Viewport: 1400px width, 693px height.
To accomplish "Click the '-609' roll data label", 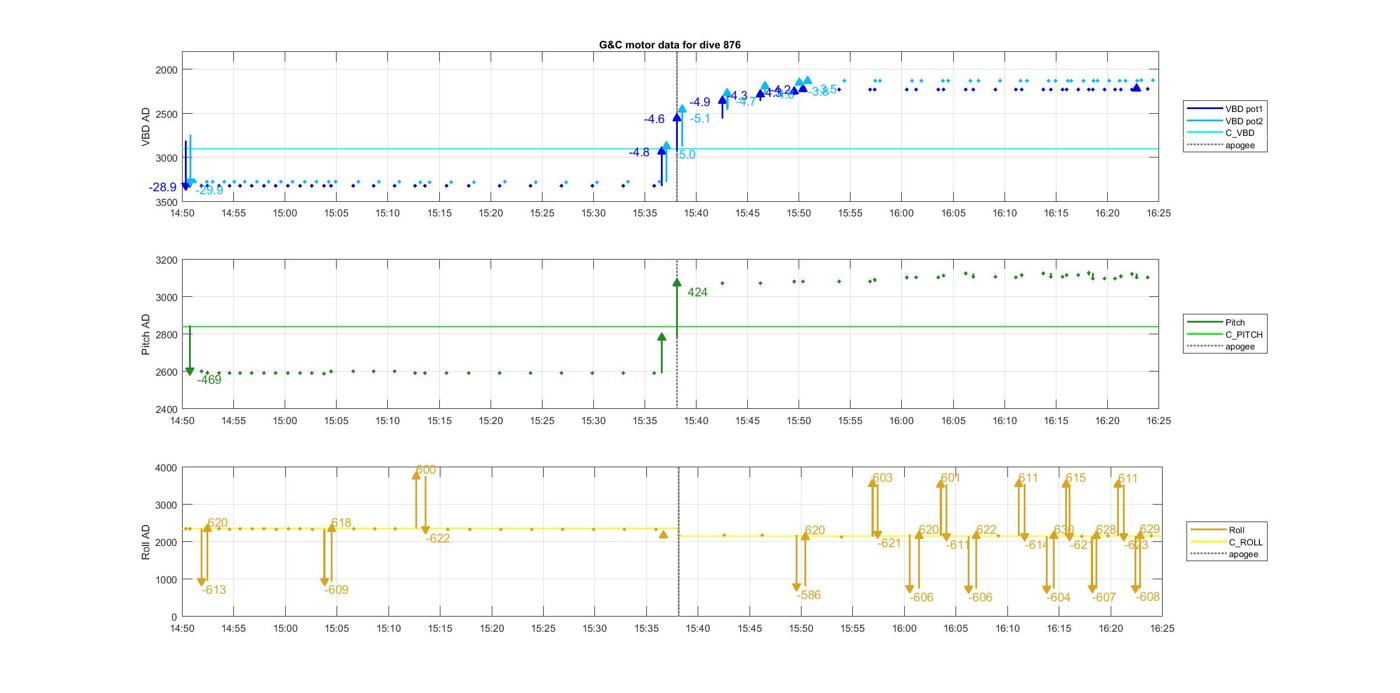I will (x=336, y=590).
